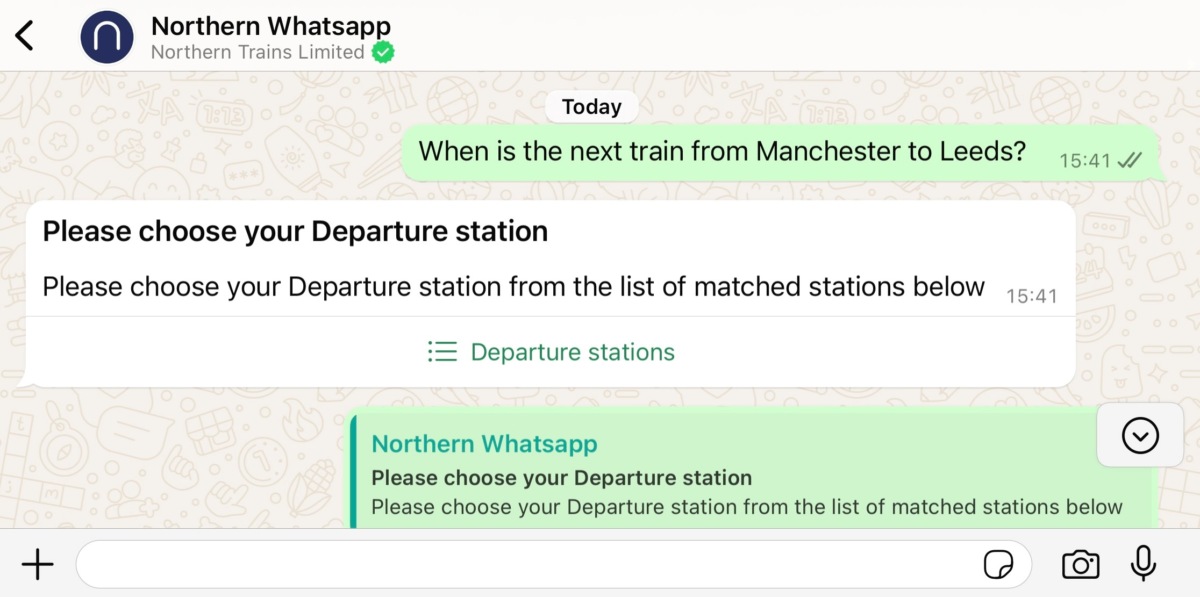This screenshot has height=597, width=1200.
Task: Tap 15:41 timestamp on Departure station message
Action: point(1032,296)
